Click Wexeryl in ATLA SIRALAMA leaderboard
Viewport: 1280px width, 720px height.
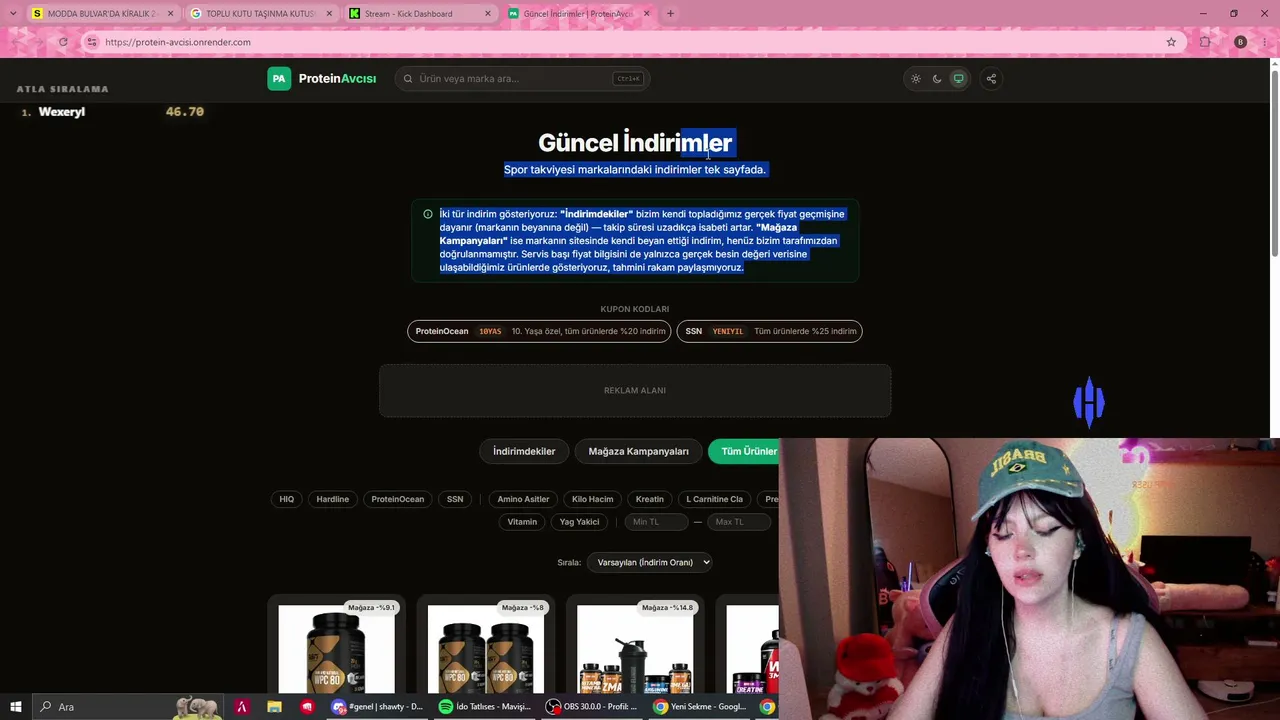coord(61,112)
